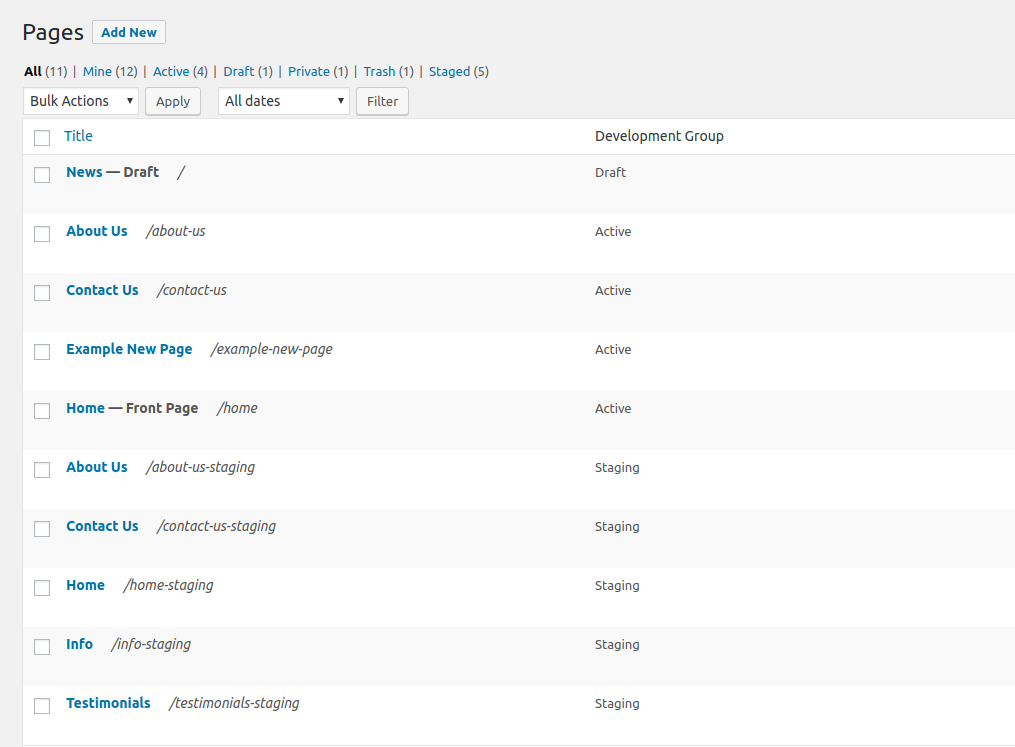The image size is (1015, 747).
Task: Open the Bulk Actions dropdown
Action: [81, 101]
